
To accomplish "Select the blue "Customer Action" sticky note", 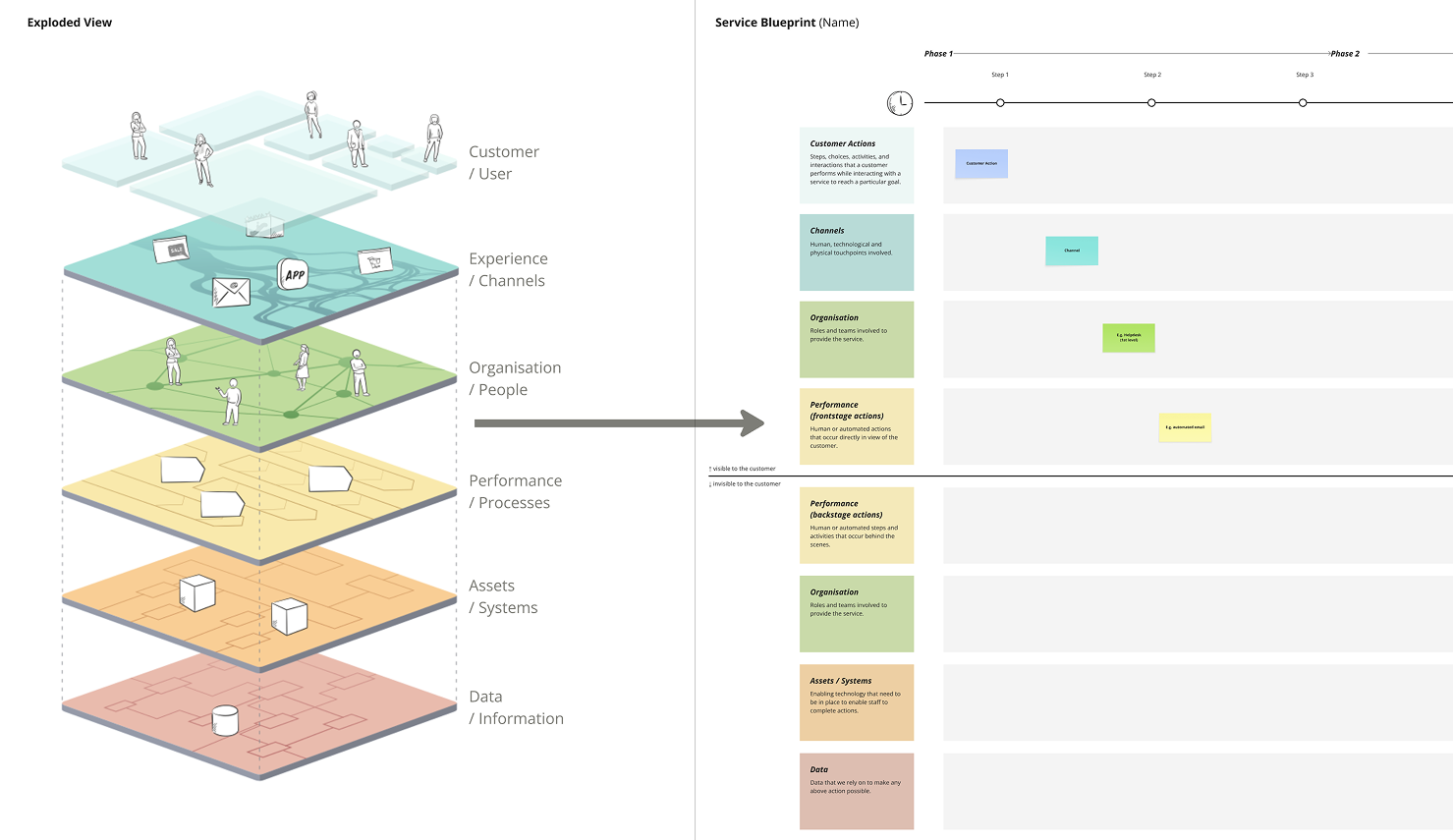I will coord(981,163).
